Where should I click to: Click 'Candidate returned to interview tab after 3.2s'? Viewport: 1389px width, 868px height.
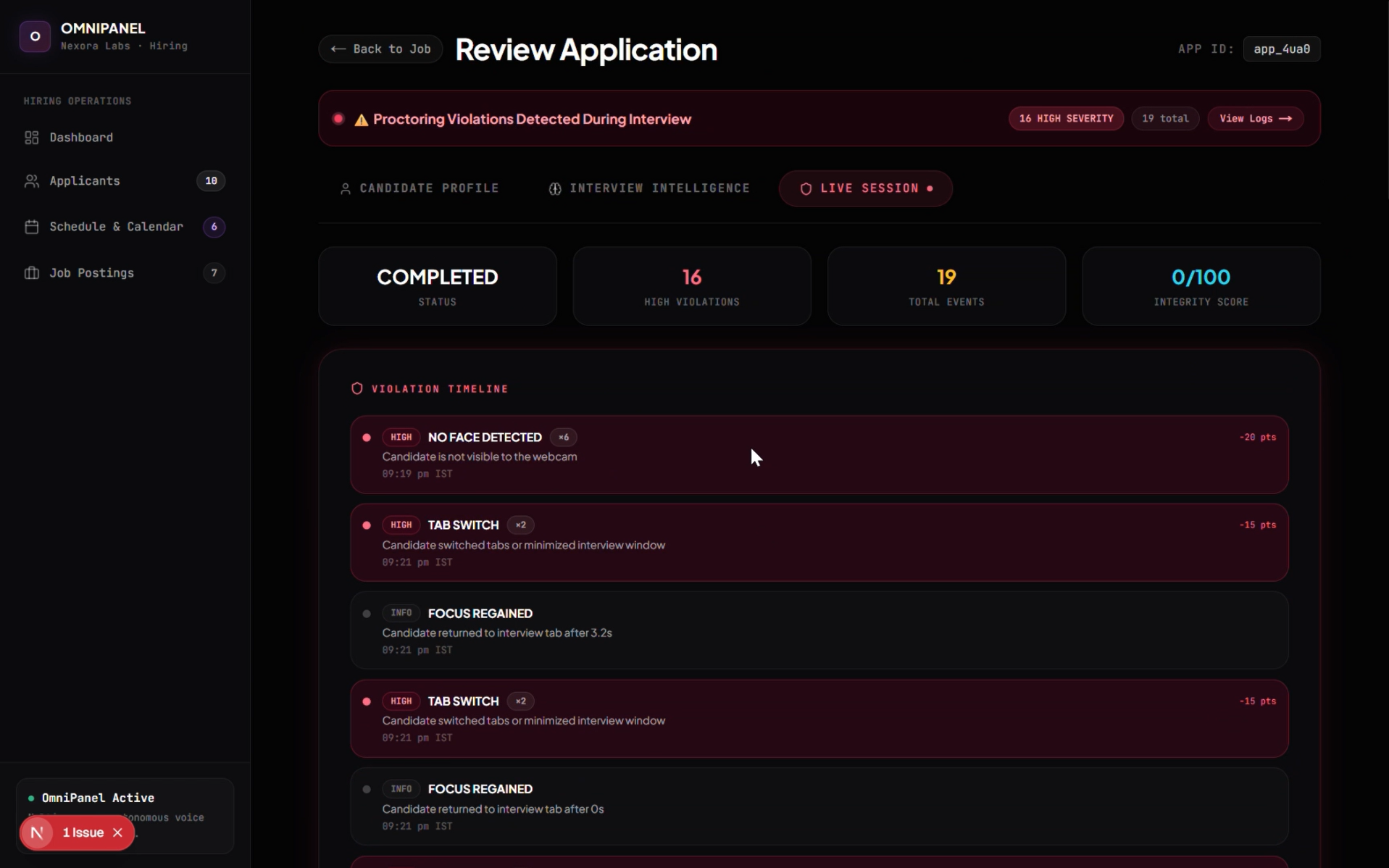(497, 633)
